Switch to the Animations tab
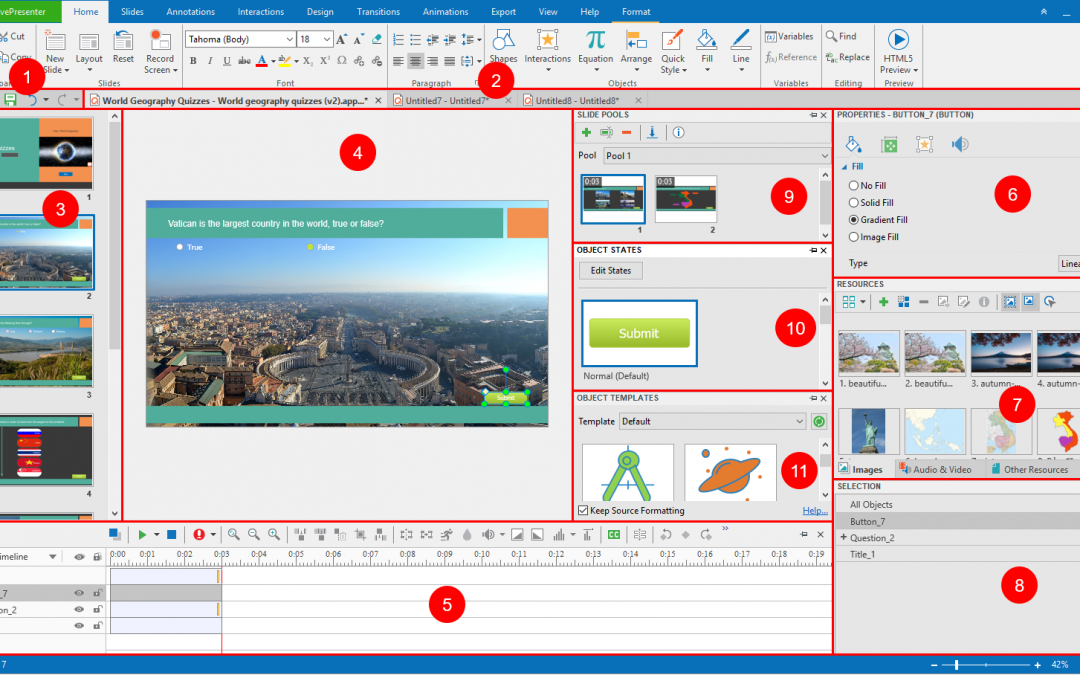Viewport: 1080px width, 675px height. [445, 12]
